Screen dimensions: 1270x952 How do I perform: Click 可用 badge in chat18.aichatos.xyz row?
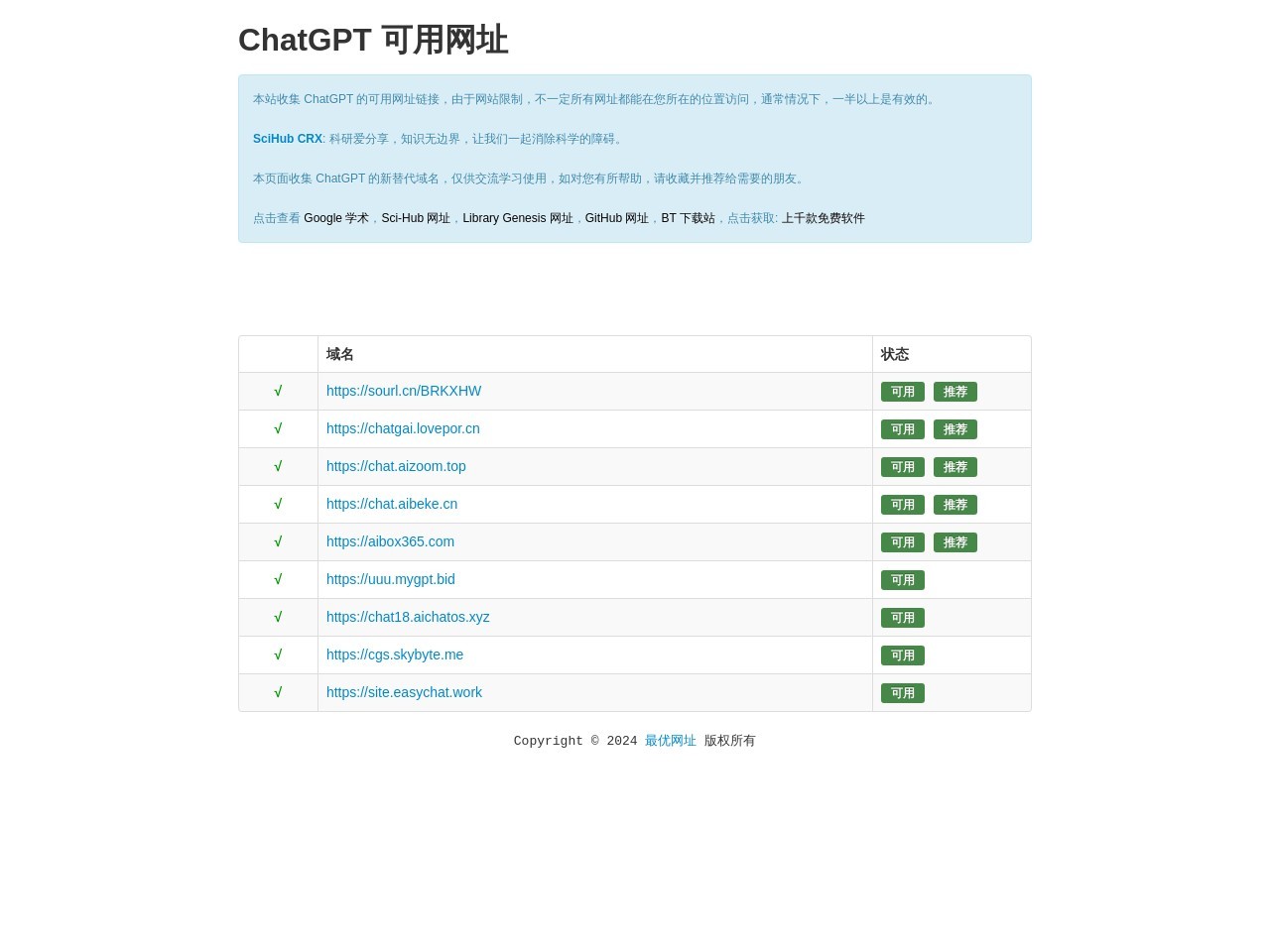[x=903, y=618]
